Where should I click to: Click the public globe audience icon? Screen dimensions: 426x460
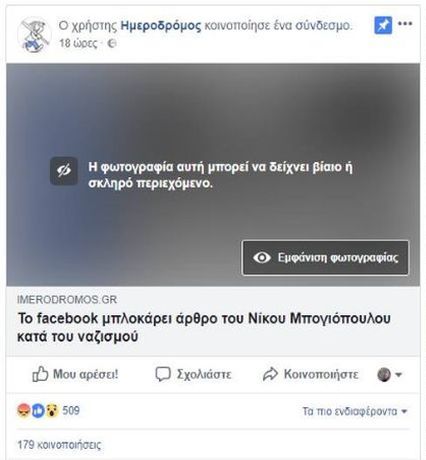click(x=112, y=43)
